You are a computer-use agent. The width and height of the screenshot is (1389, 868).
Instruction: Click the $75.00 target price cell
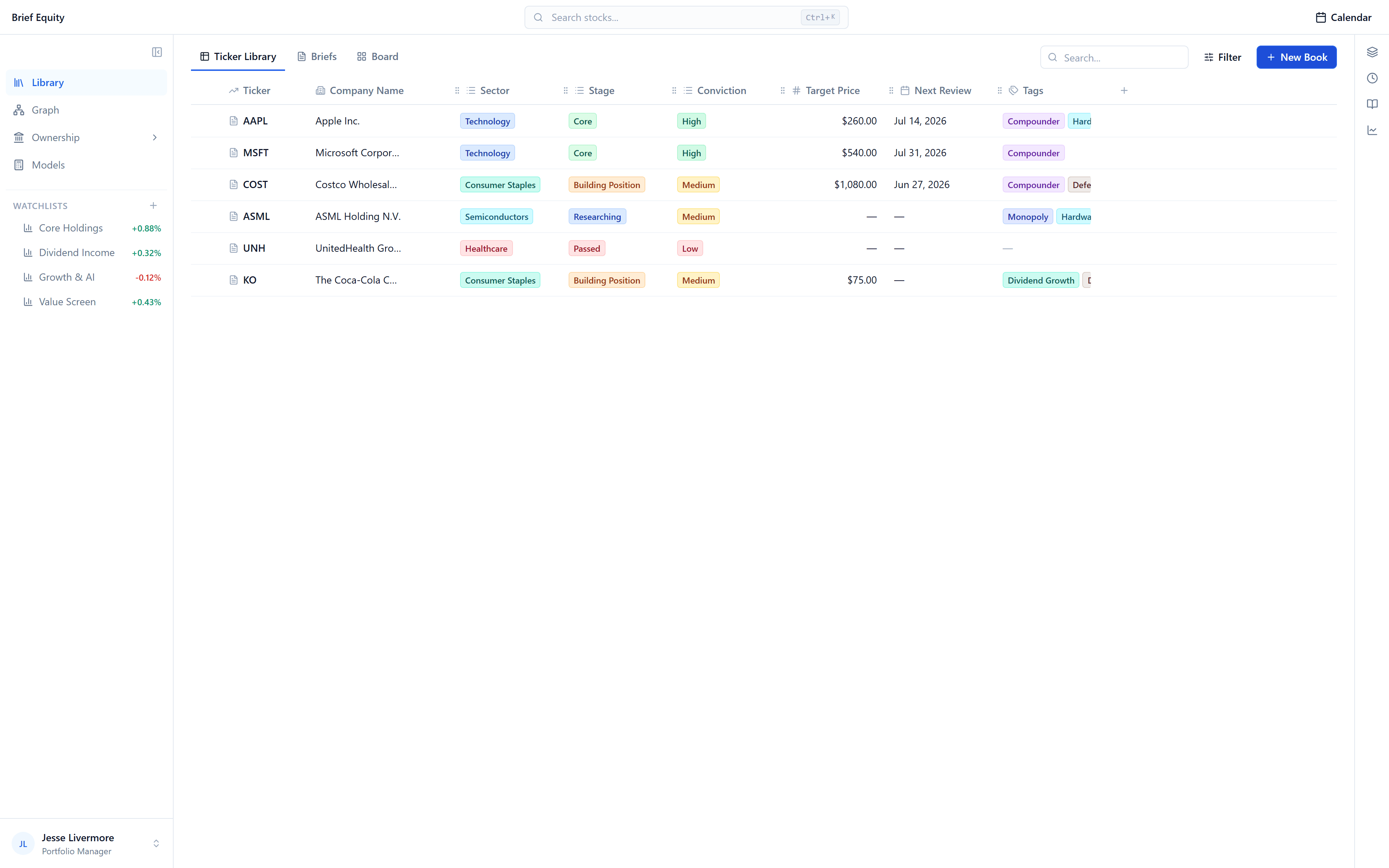pos(862,280)
